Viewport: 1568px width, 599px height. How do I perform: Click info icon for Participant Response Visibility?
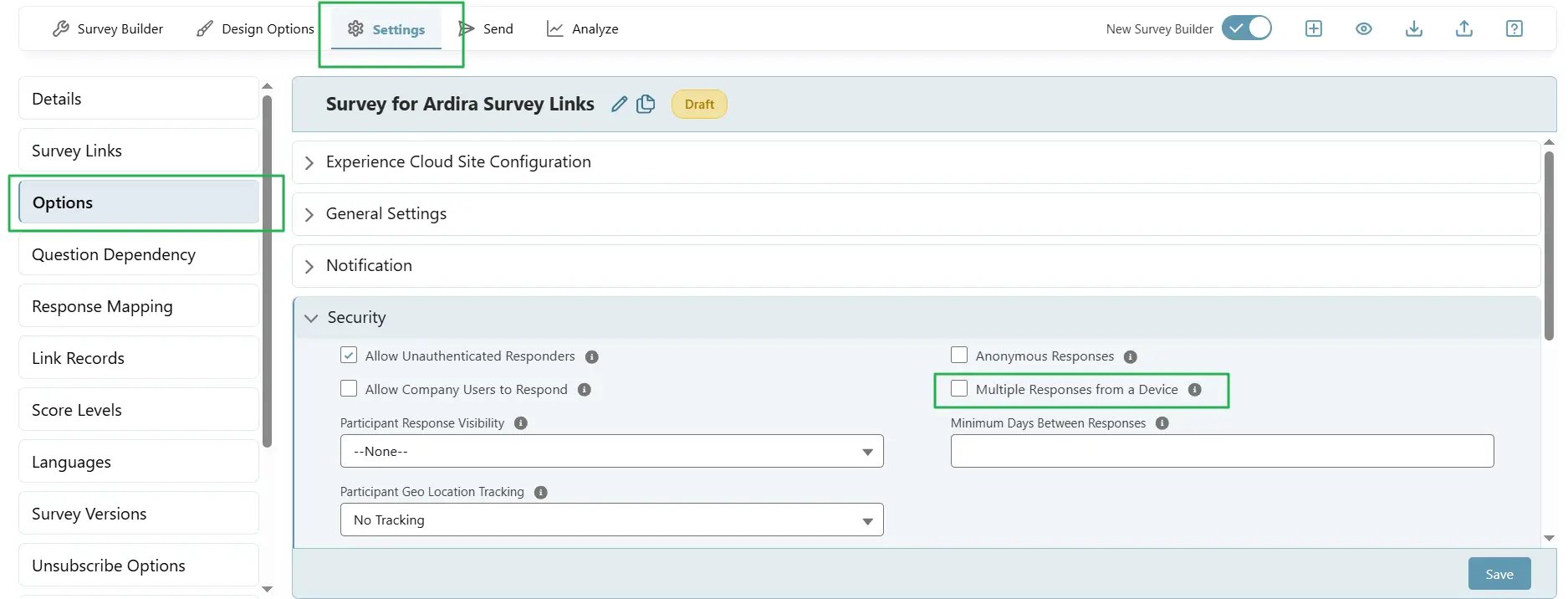click(520, 423)
